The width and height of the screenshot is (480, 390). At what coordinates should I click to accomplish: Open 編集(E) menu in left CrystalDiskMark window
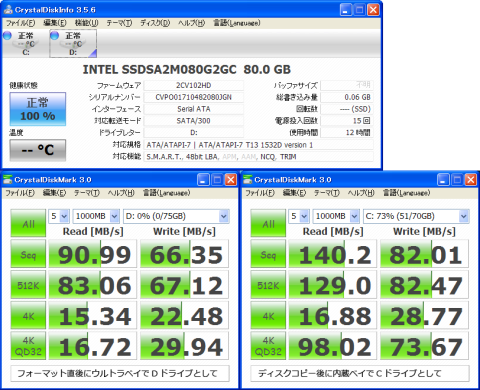(55, 193)
